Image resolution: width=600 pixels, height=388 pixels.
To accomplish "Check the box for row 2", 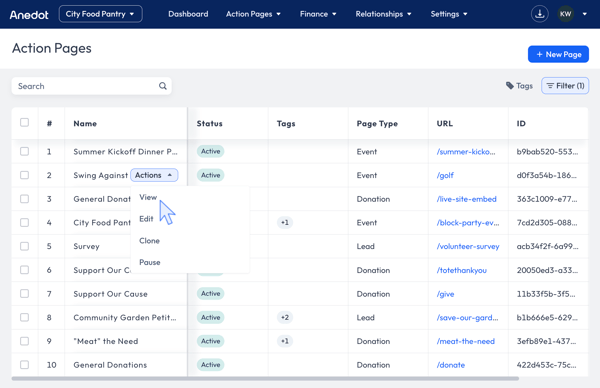I will point(24,175).
